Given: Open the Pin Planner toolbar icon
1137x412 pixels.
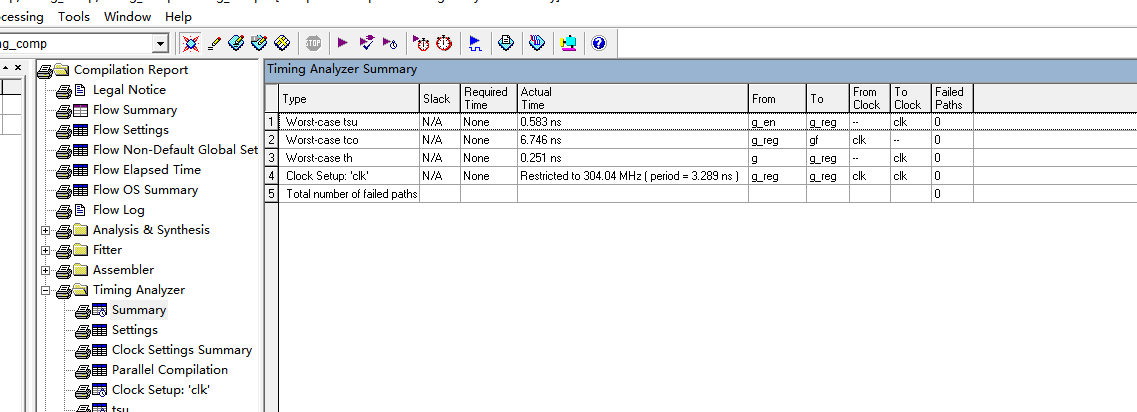Looking at the screenshot, I should click(236, 44).
